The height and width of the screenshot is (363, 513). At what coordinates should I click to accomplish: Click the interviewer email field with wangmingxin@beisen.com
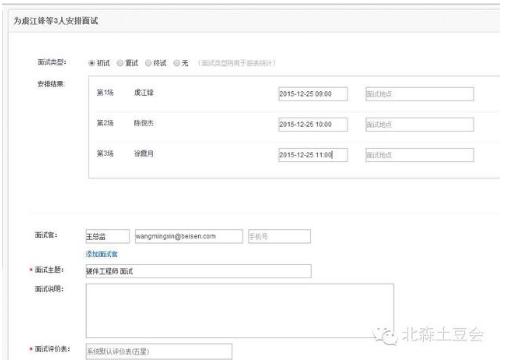pyautogui.click(x=189, y=236)
